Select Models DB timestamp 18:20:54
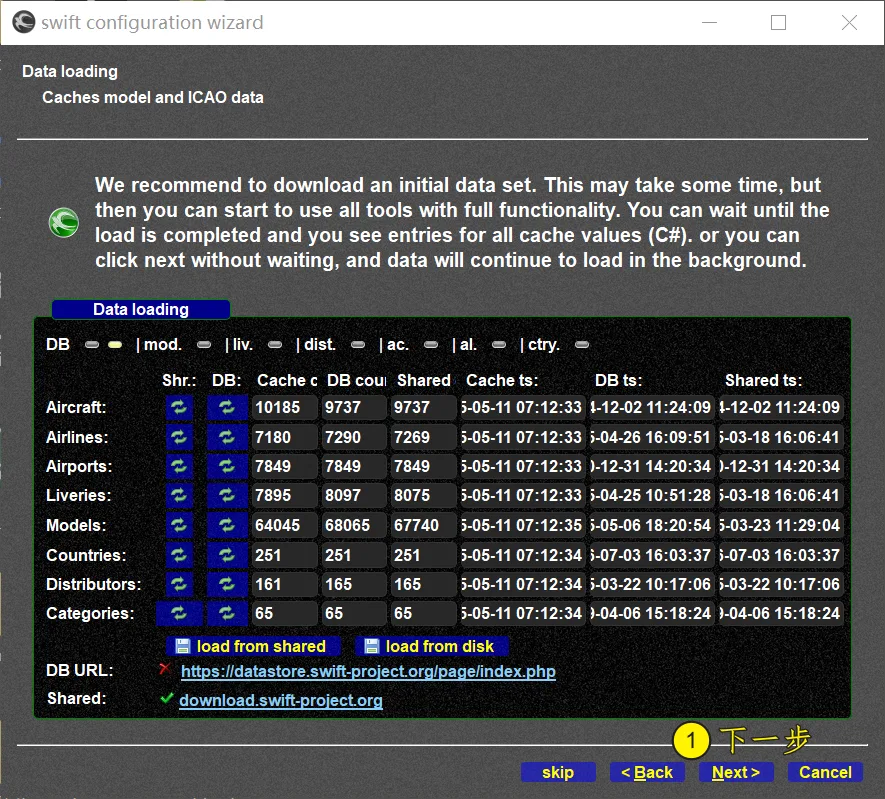This screenshot has height=799, width=885. 651,525
